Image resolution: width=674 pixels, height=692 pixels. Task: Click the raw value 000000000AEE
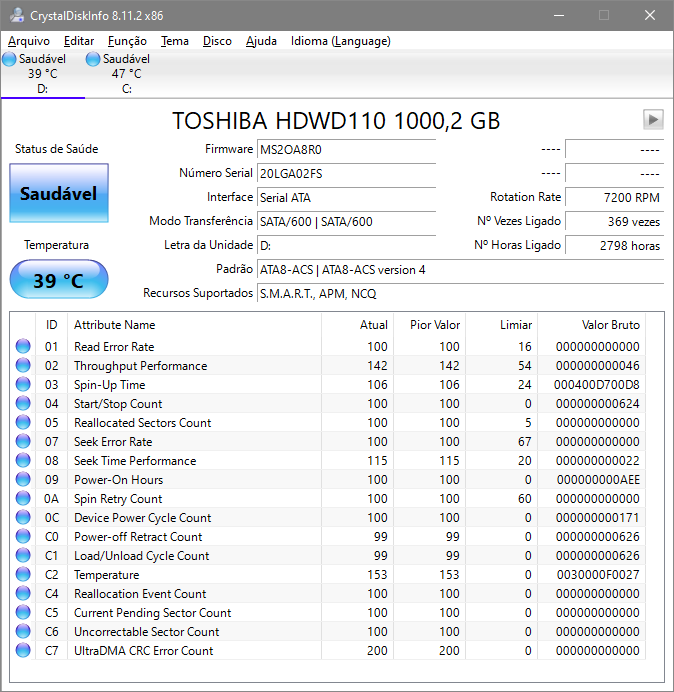598,480
